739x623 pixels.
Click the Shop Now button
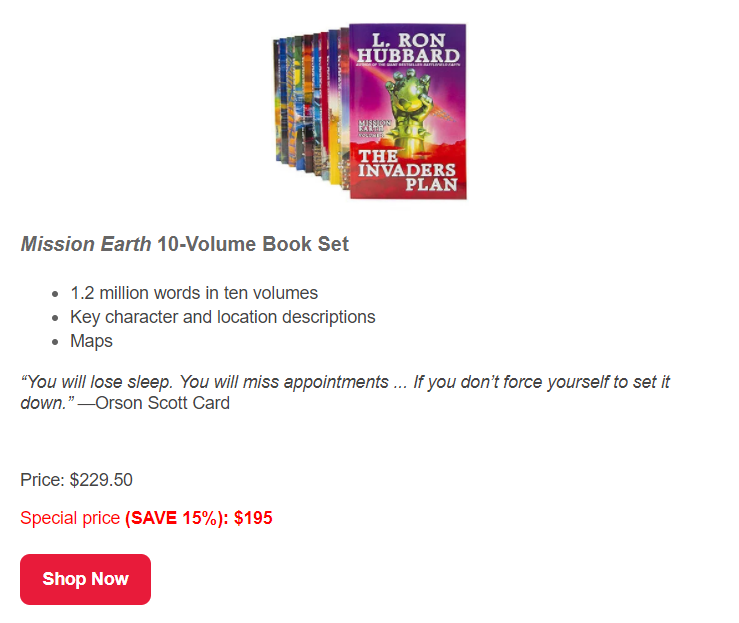[x=85, y=579]
